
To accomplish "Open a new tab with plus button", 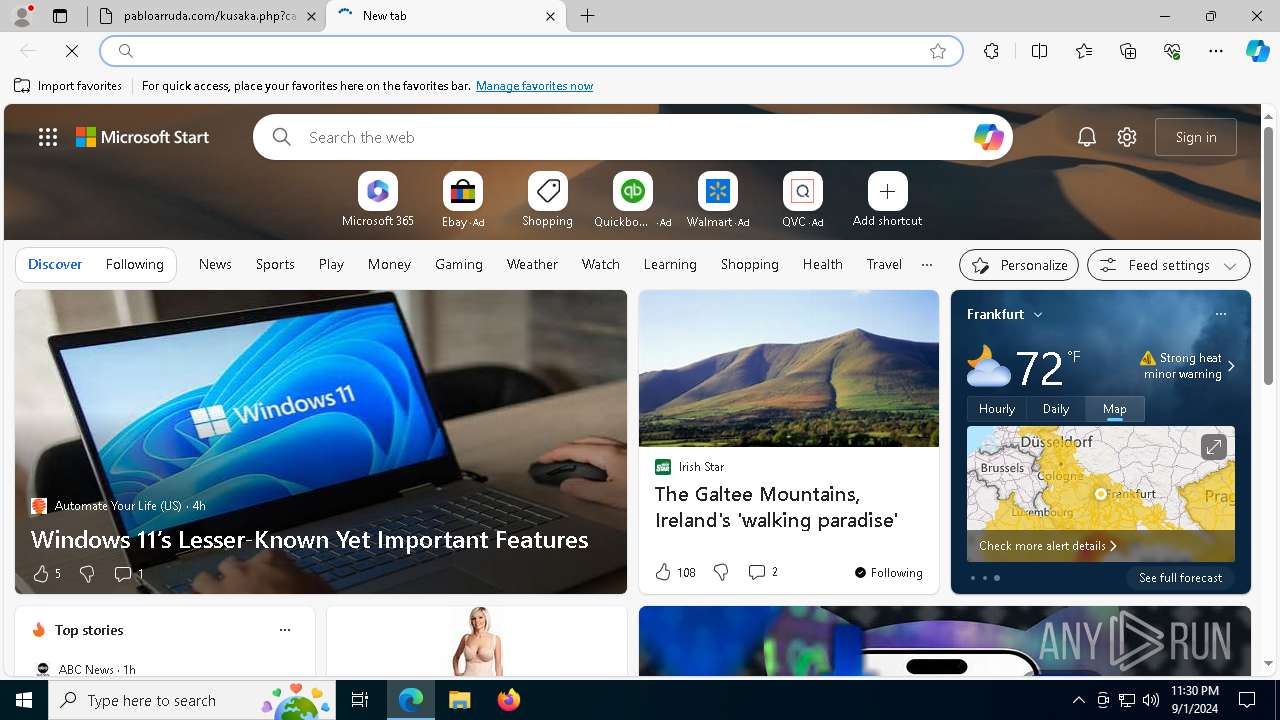I will 588,16.
